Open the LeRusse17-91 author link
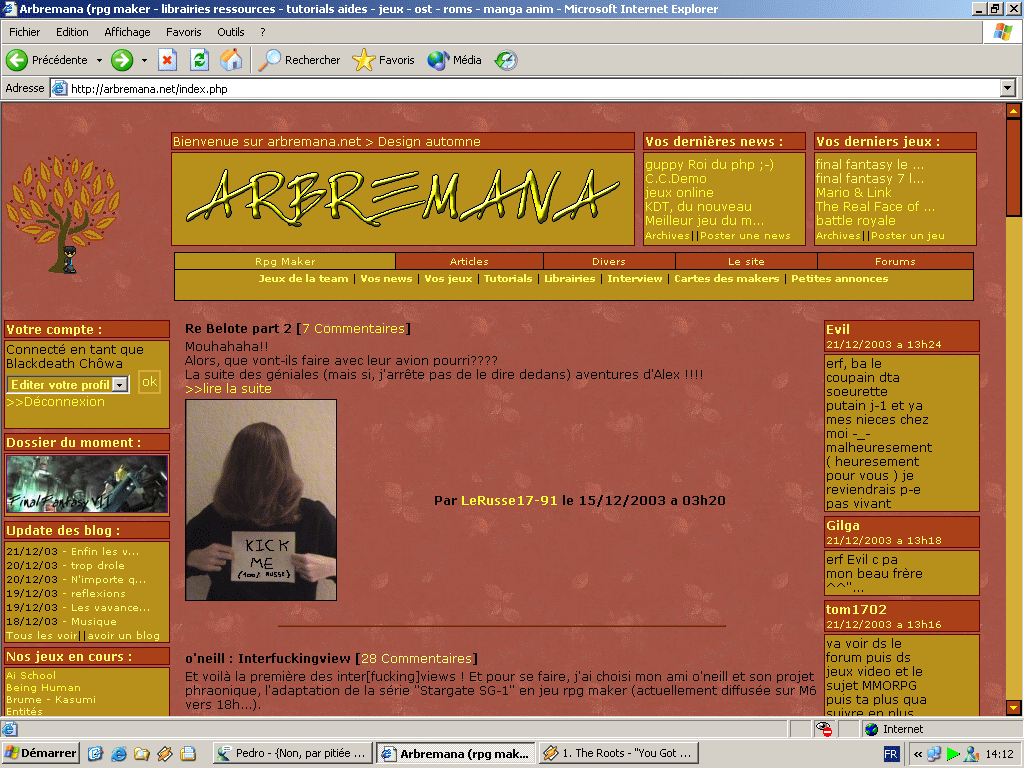The height and width of the screenshot is (768, 1024). [x=509, y=500]
